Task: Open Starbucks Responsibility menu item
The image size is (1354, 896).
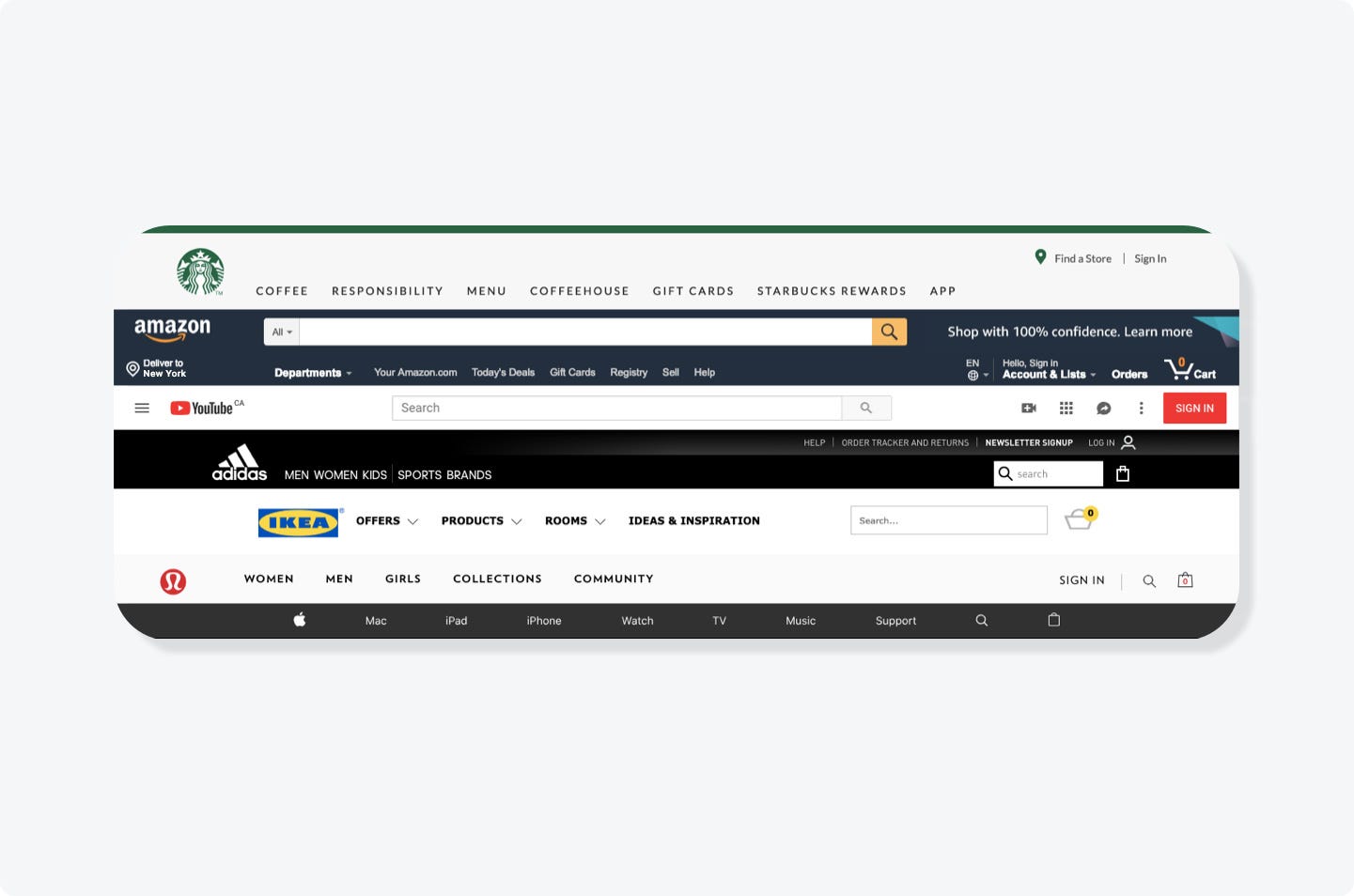Action: coord(387,291)
